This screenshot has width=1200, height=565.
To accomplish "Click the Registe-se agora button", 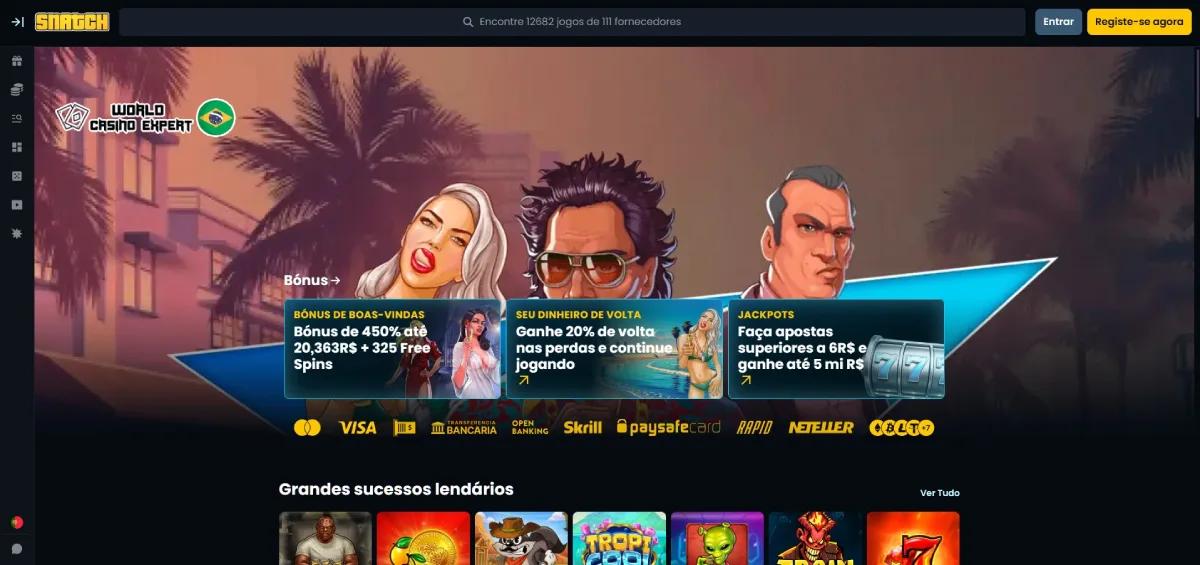I will [1139, 22].
